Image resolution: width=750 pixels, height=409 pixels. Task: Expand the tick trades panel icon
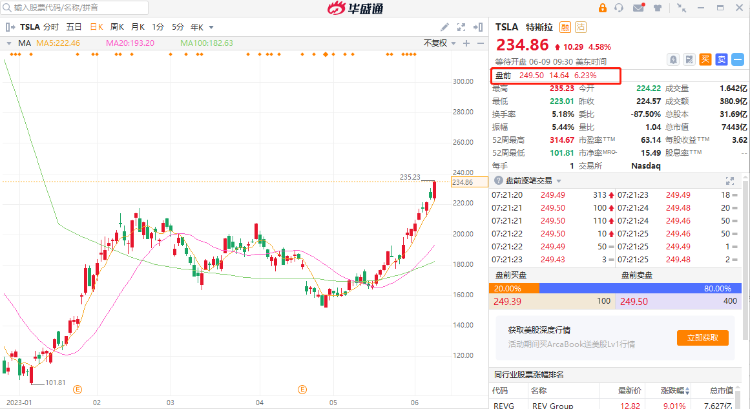730,181
